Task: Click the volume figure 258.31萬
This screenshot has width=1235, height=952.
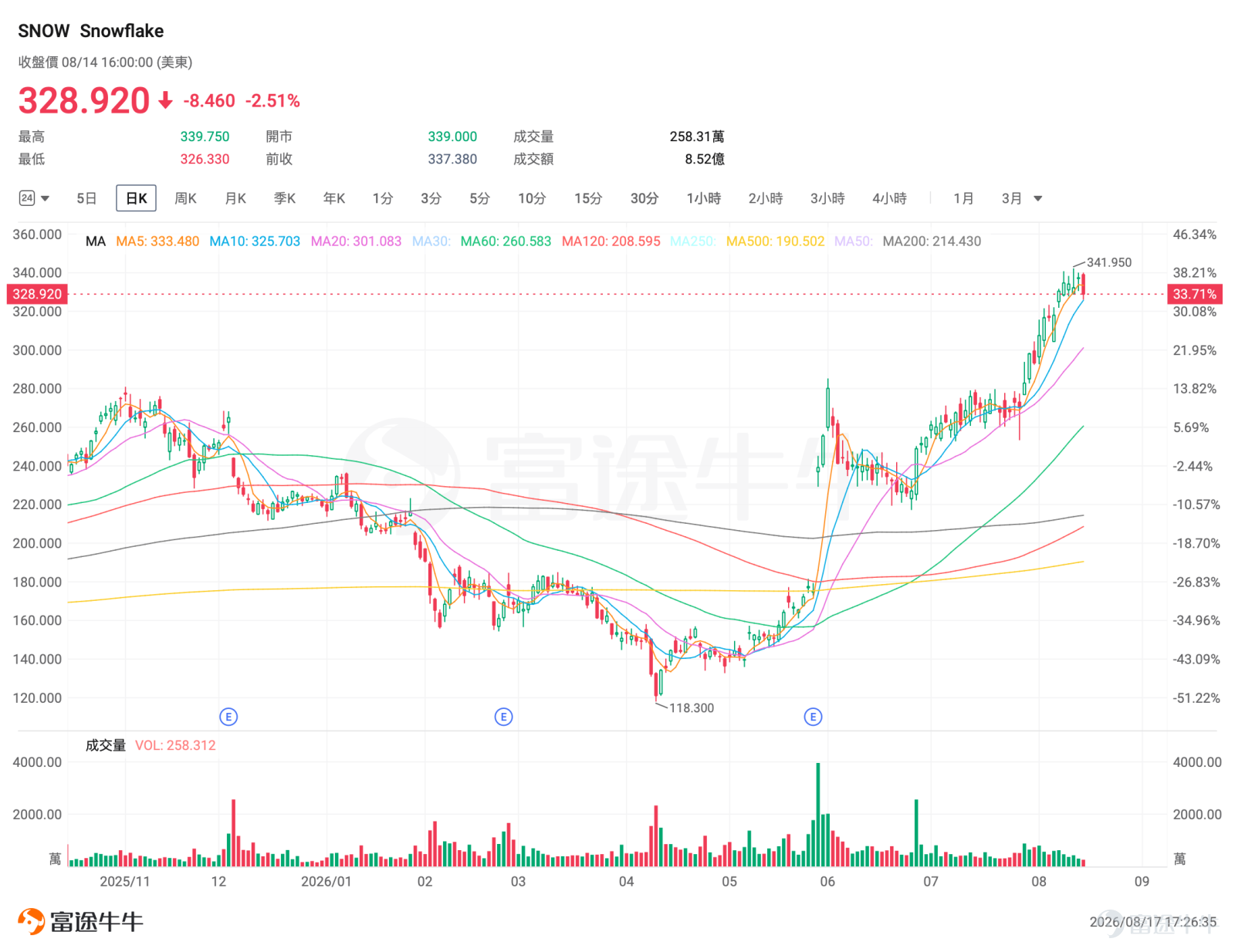Action: point(697,137)
